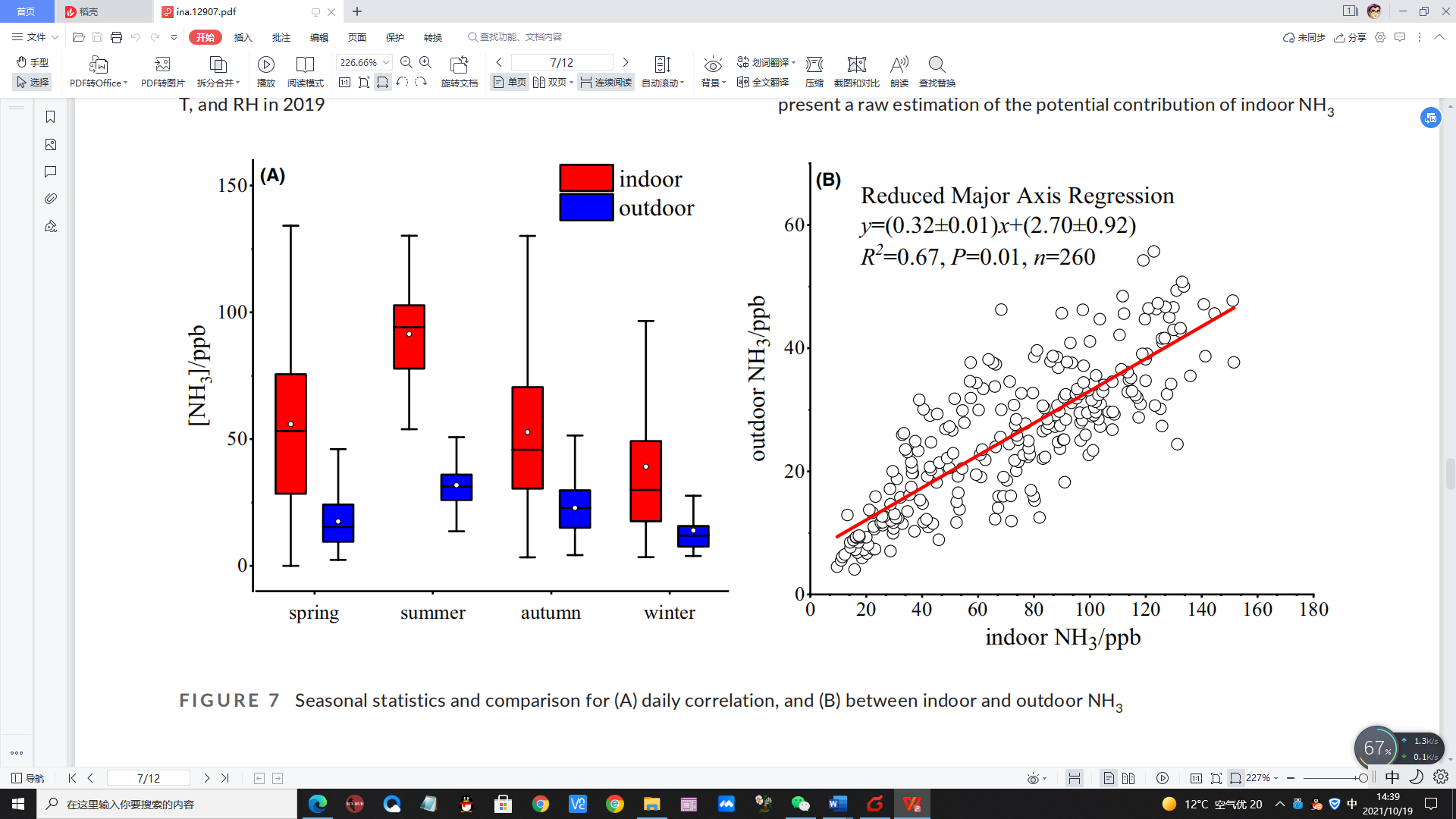Click the 旋转文档 rotate document icon

click(x=459, y=64)
